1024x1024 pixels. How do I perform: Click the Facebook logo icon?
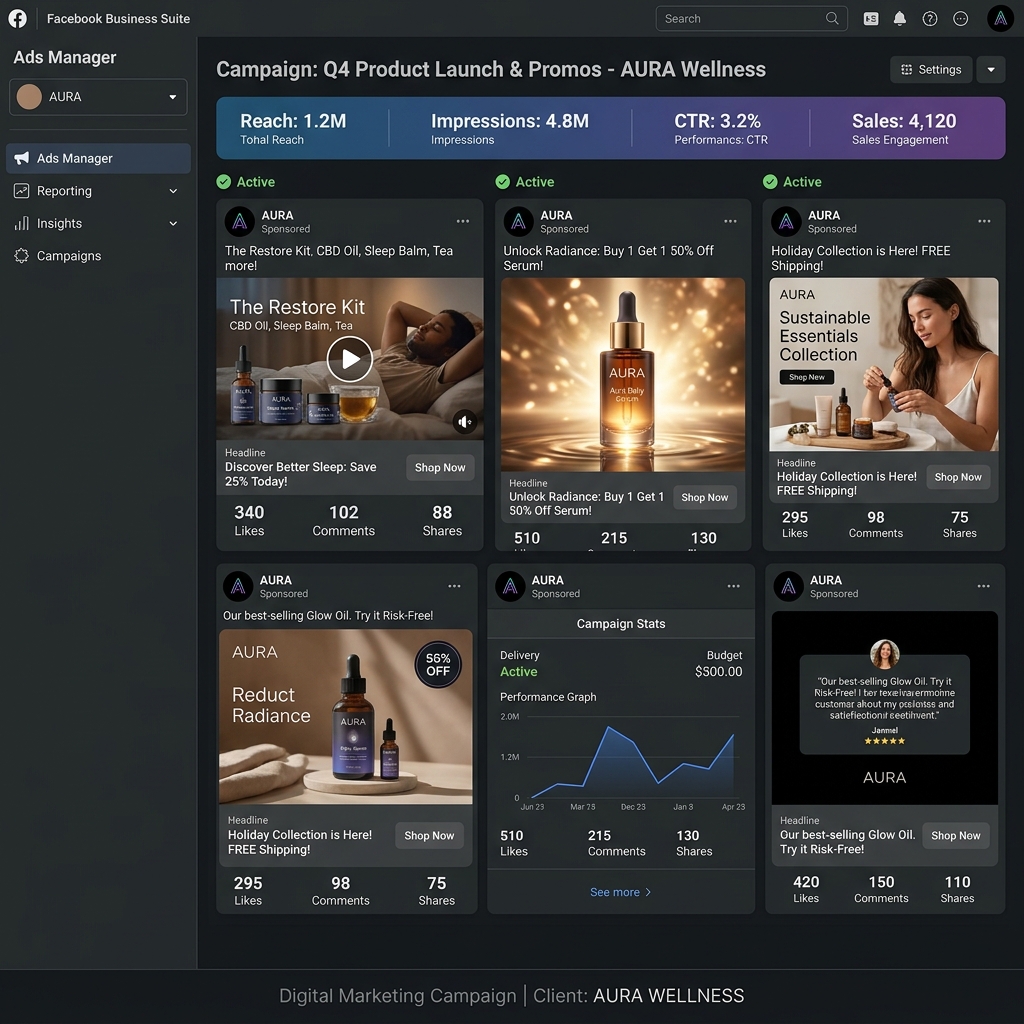(18, 18)
